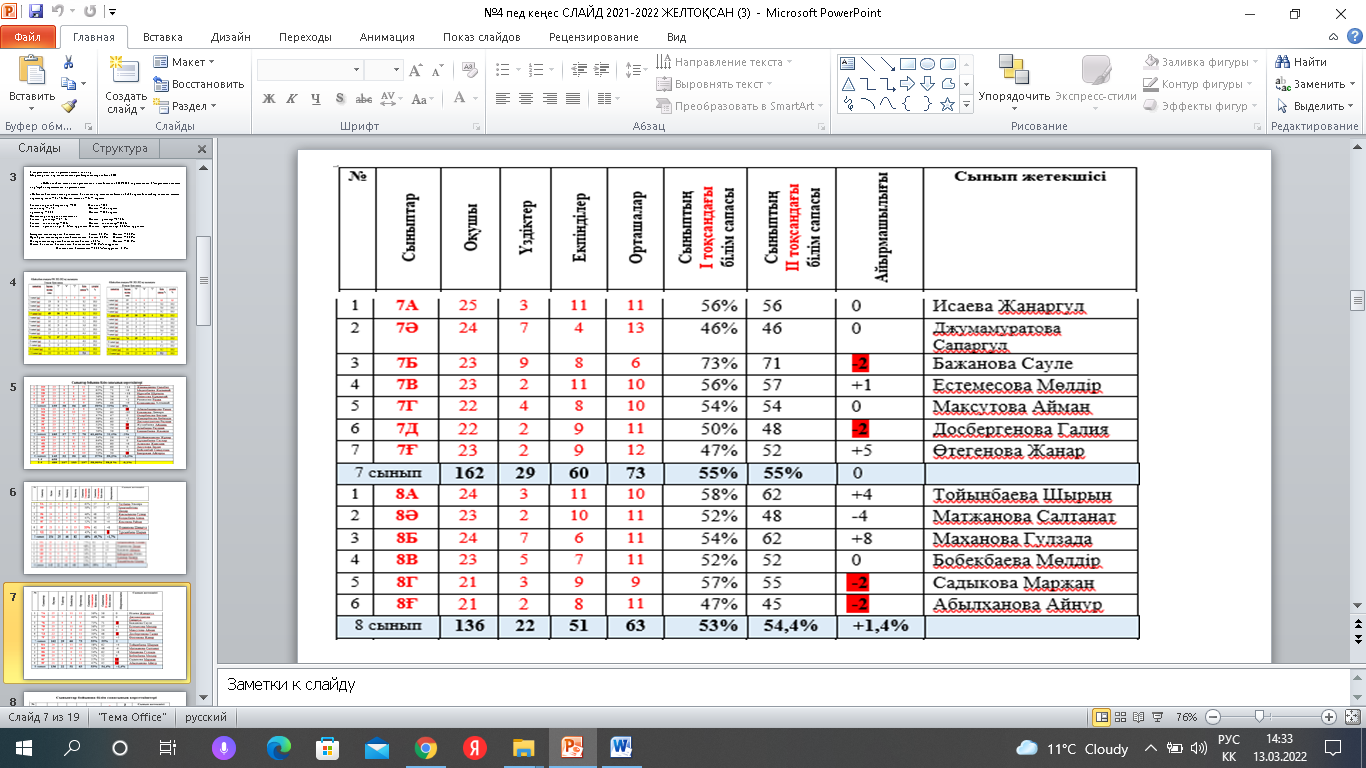Choose the oval shape in shapes gallery
The width and height of the screenshot is (1366, 768).
coord(927,63)
